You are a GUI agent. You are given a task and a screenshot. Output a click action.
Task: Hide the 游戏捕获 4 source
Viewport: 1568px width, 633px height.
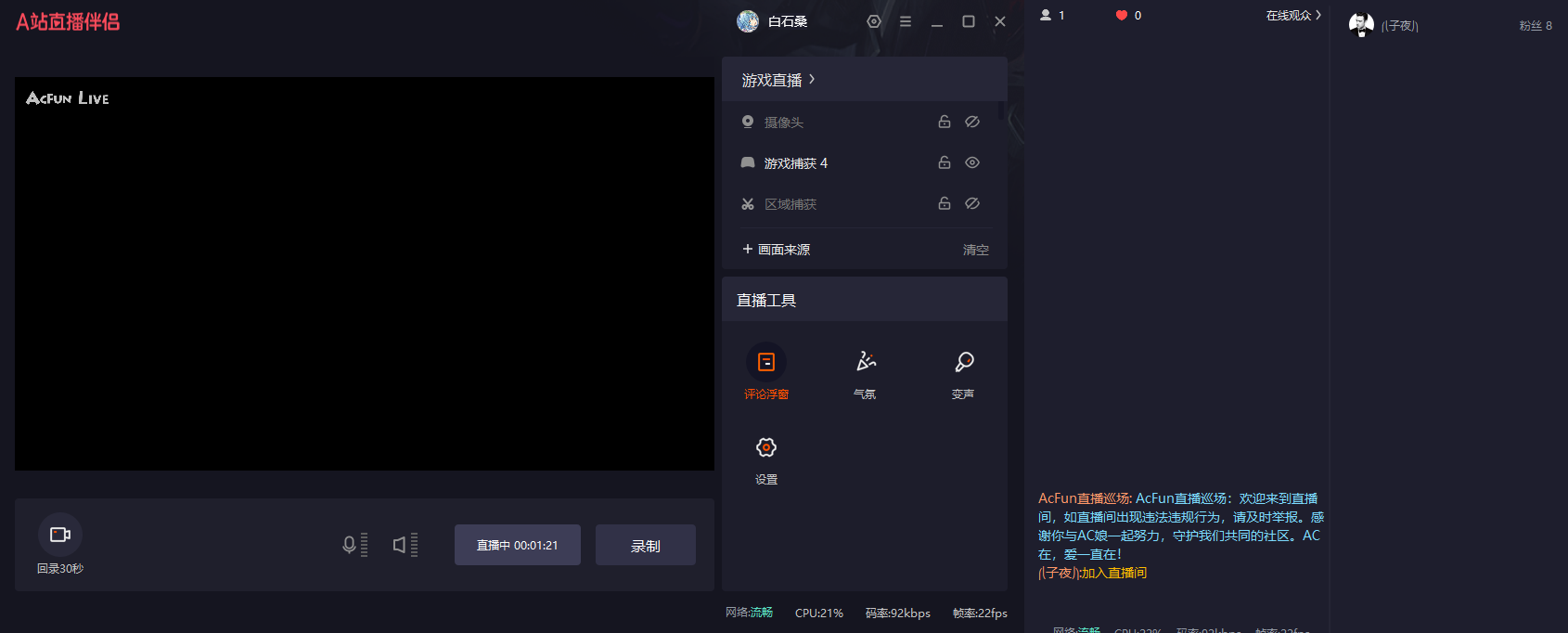point(972,162)
